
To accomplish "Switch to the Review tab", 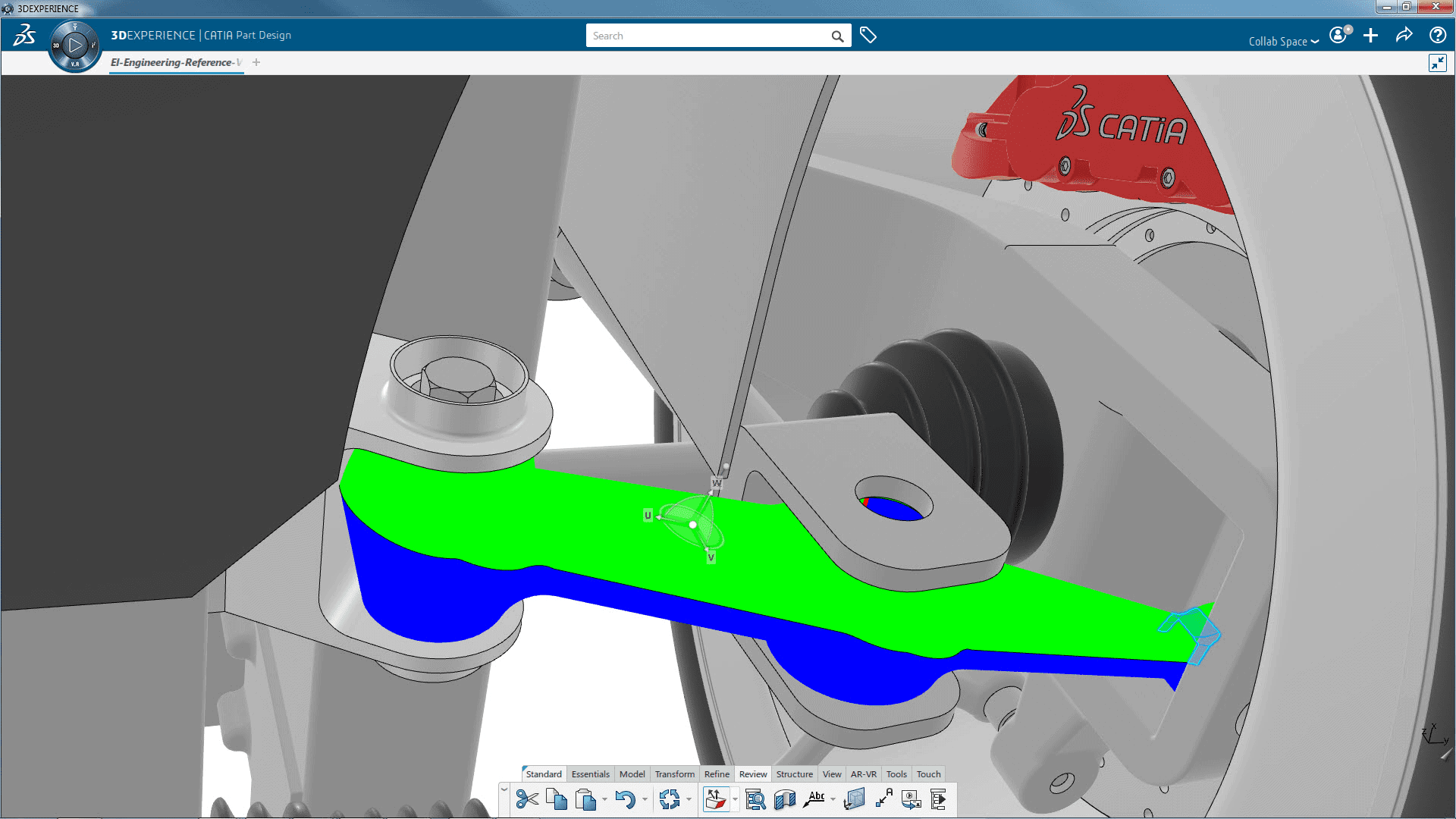I will coord(753,774).
